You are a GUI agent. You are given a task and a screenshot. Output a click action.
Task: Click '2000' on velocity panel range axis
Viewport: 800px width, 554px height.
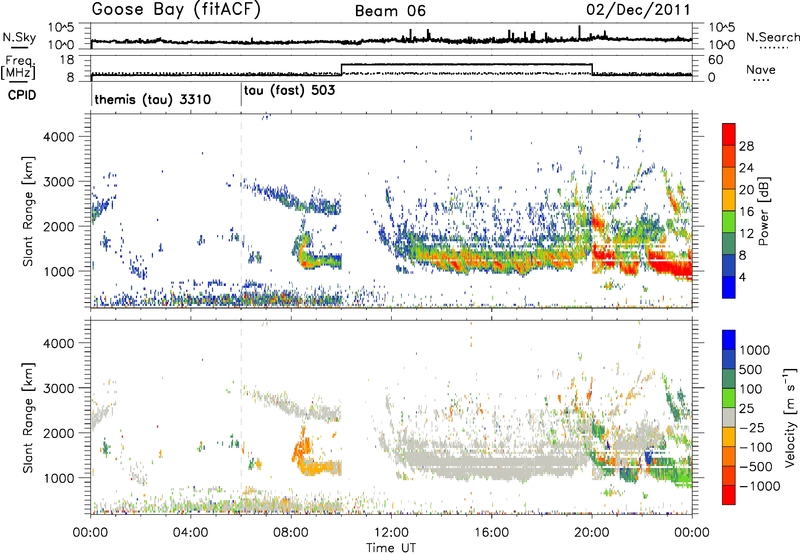point(58,433)
